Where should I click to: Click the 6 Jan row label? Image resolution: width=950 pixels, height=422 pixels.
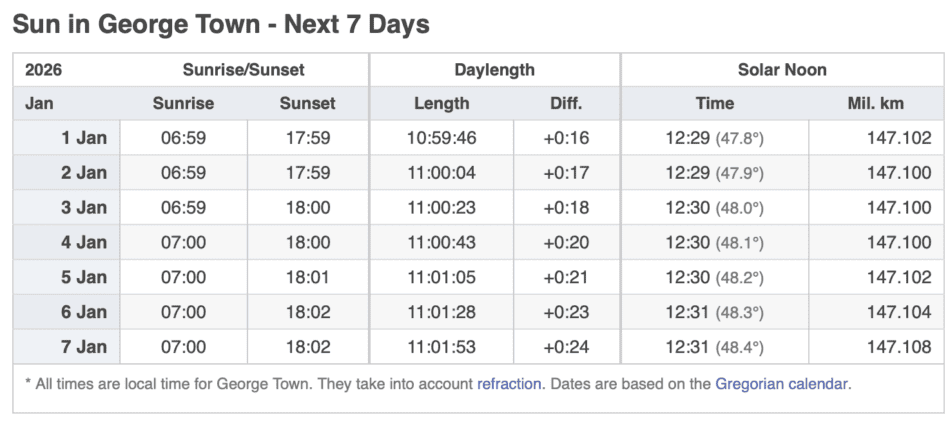tap(83, 312)
